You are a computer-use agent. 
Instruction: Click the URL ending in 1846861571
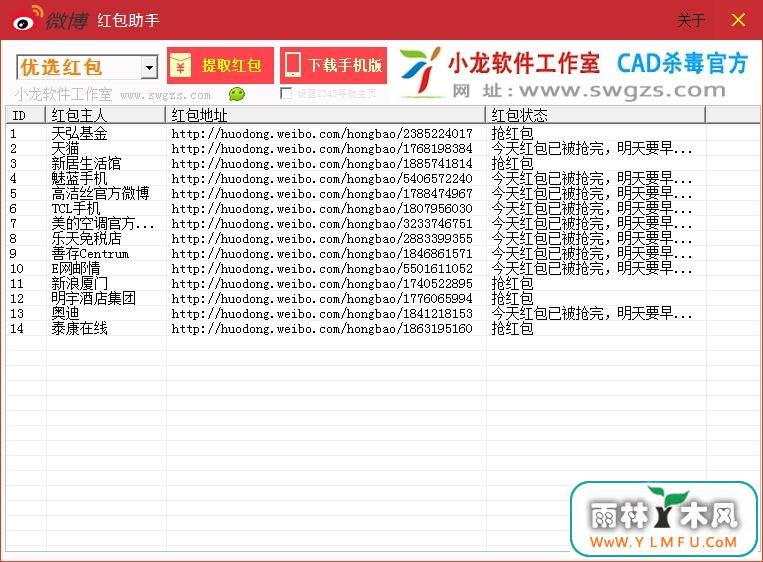(322, 254)
